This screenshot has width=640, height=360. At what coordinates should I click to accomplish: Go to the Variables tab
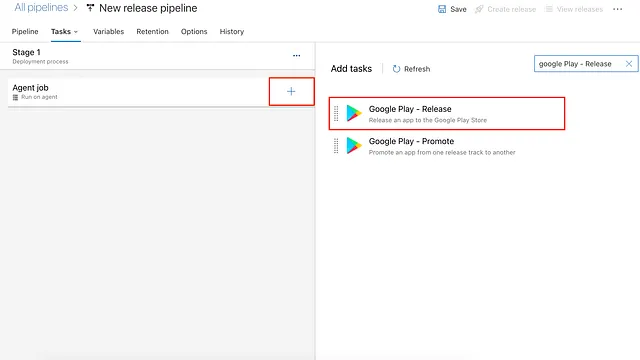(x=109, y=31)
